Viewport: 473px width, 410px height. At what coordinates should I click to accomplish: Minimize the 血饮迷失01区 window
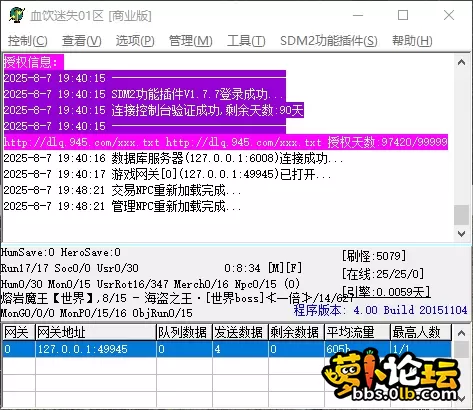(358, 15)
